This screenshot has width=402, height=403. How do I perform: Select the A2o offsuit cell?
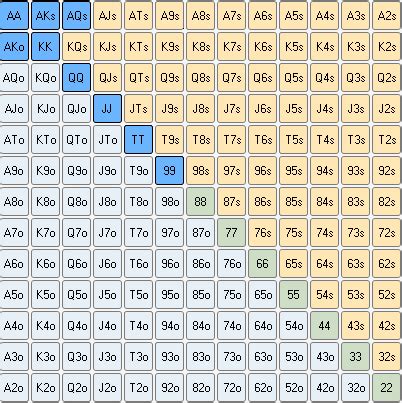14,387
